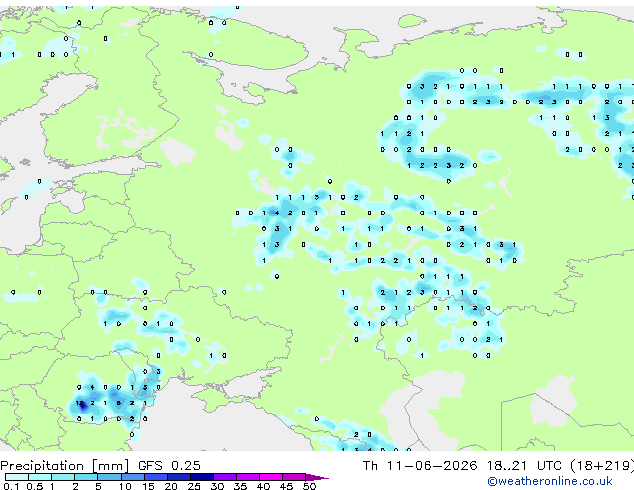Click the '0.1' legend scale label
The height and width of the screenshot is (490, 634).
(x=11, y=486)
